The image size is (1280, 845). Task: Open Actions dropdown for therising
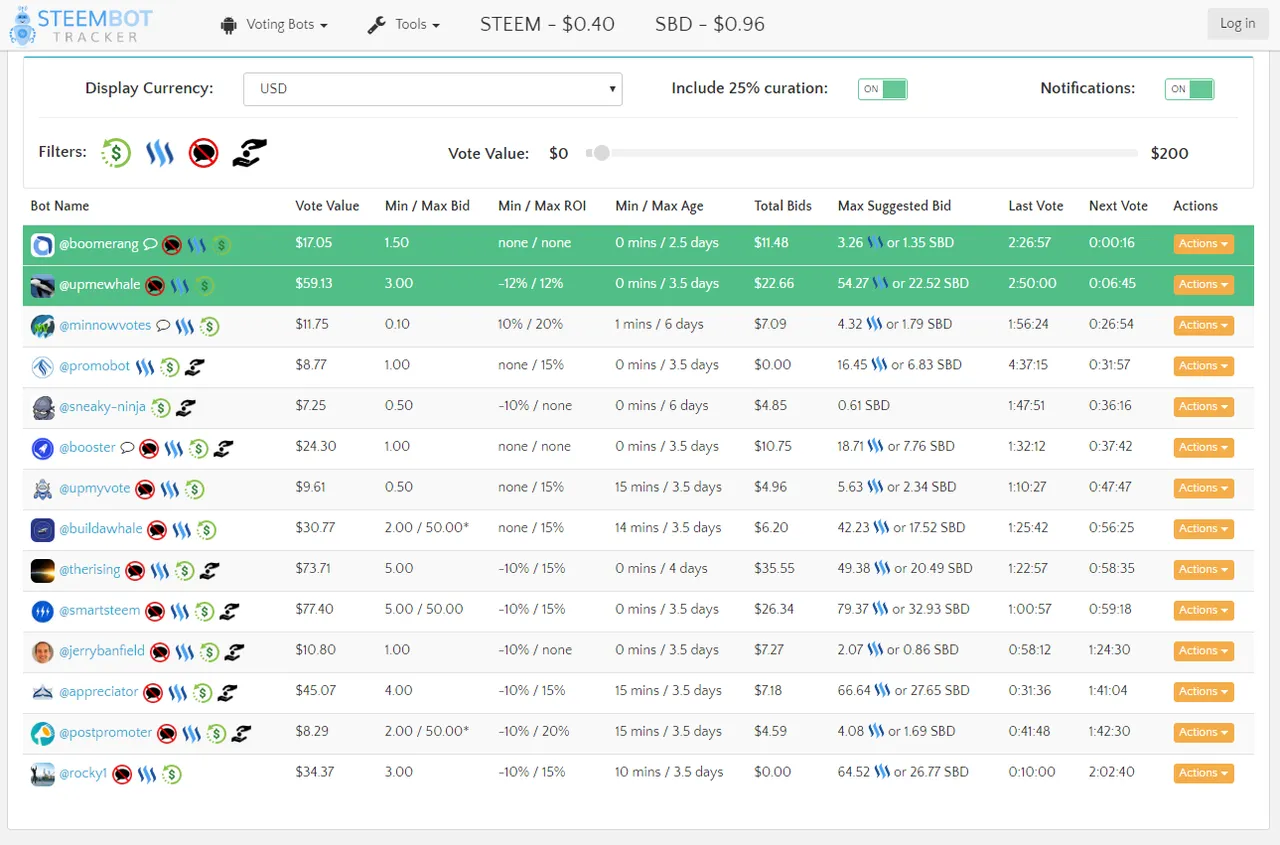(x=1203, y=569)
